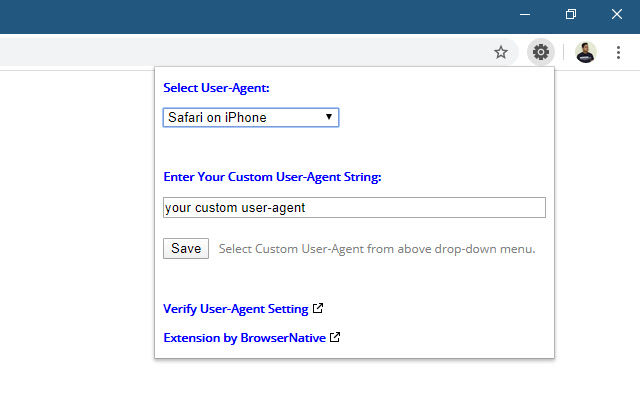The width and height of the screenshot is (640, 400).
Task: Open the User-Agent switcher gear extension icon
Action: pos(541,52)
